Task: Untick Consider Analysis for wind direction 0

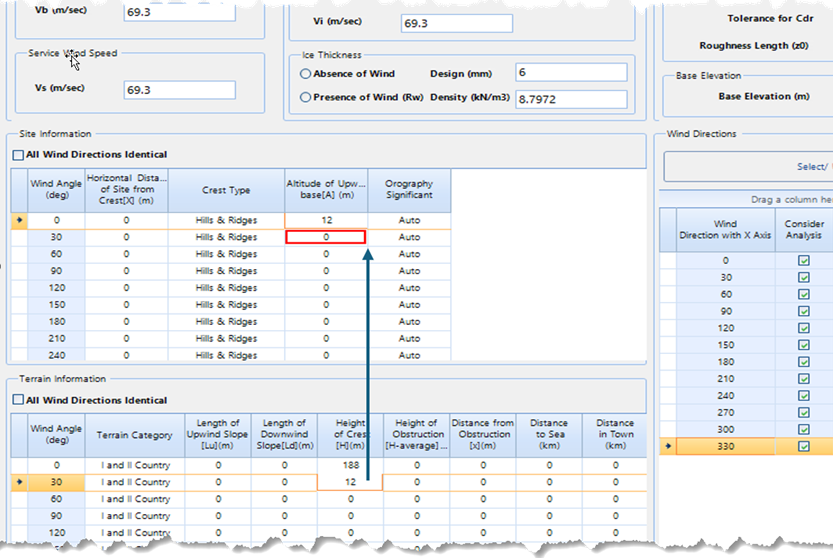Action: point(804,260)
